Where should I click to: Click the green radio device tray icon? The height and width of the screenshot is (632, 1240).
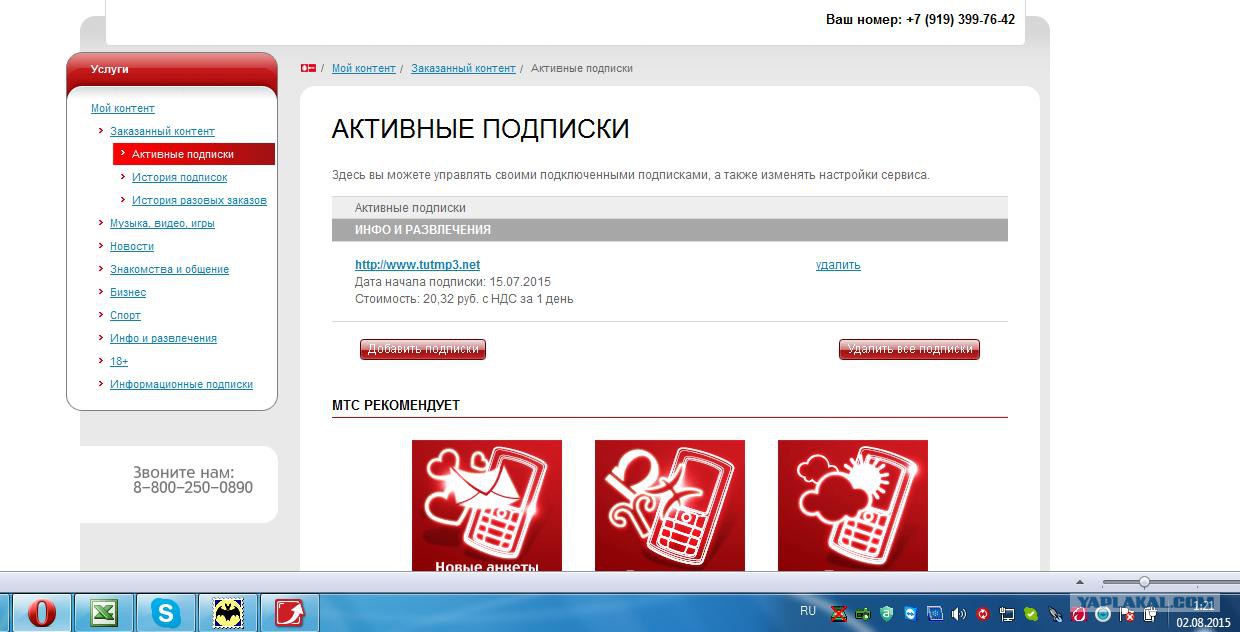(862, 614)
